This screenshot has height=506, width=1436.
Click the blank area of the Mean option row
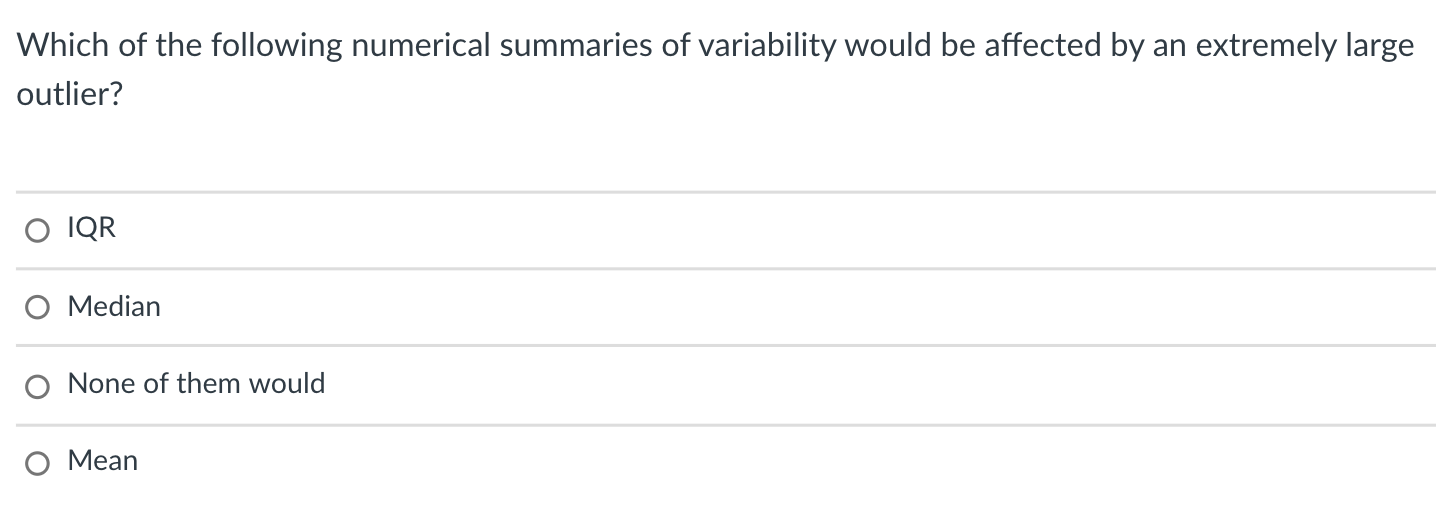(x=787, y=461)
